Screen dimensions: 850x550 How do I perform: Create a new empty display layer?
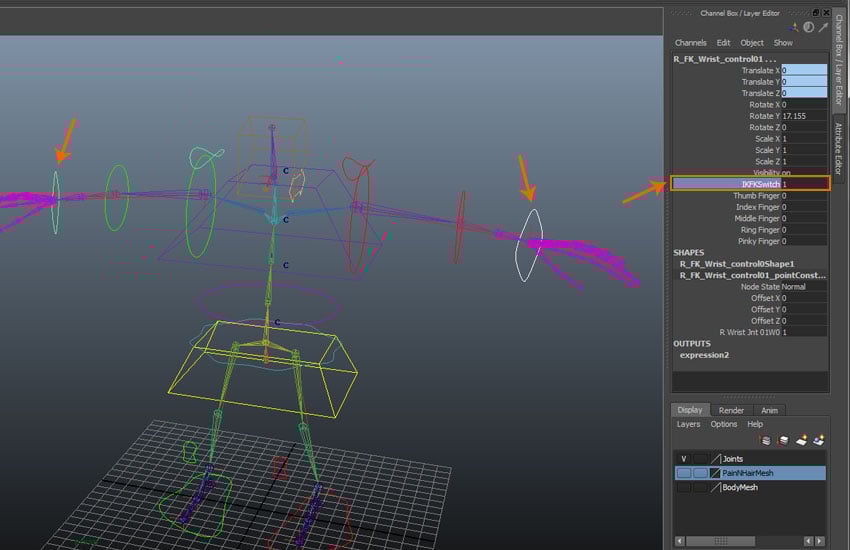coord(801,440)
